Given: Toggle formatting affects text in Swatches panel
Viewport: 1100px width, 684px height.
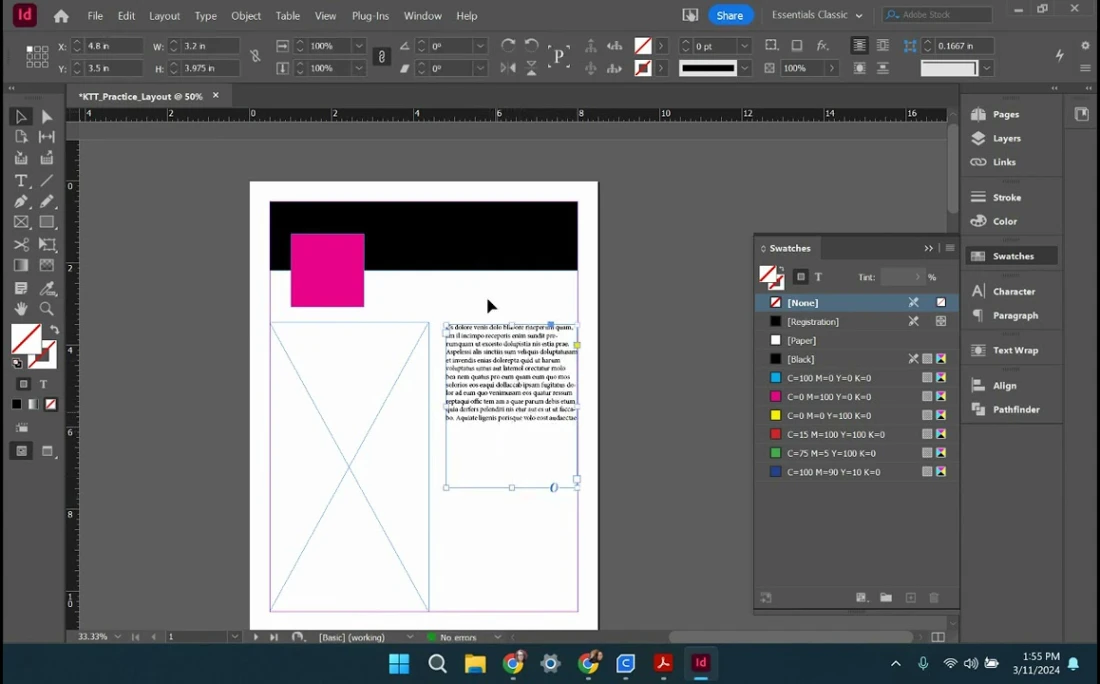Looking at the screenshot, I should coord(818,277).
